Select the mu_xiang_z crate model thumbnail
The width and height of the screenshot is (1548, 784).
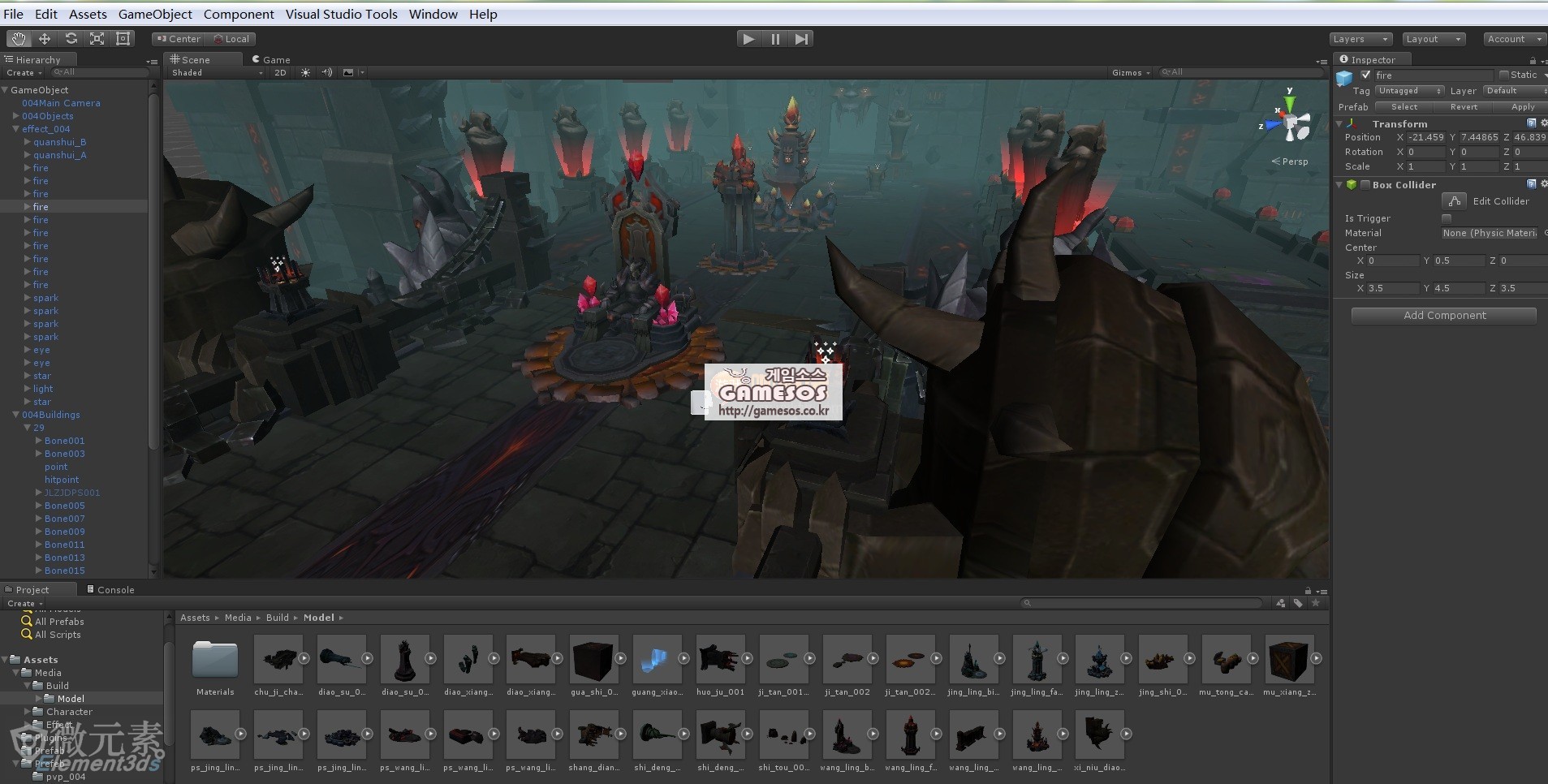(1289, 659)
